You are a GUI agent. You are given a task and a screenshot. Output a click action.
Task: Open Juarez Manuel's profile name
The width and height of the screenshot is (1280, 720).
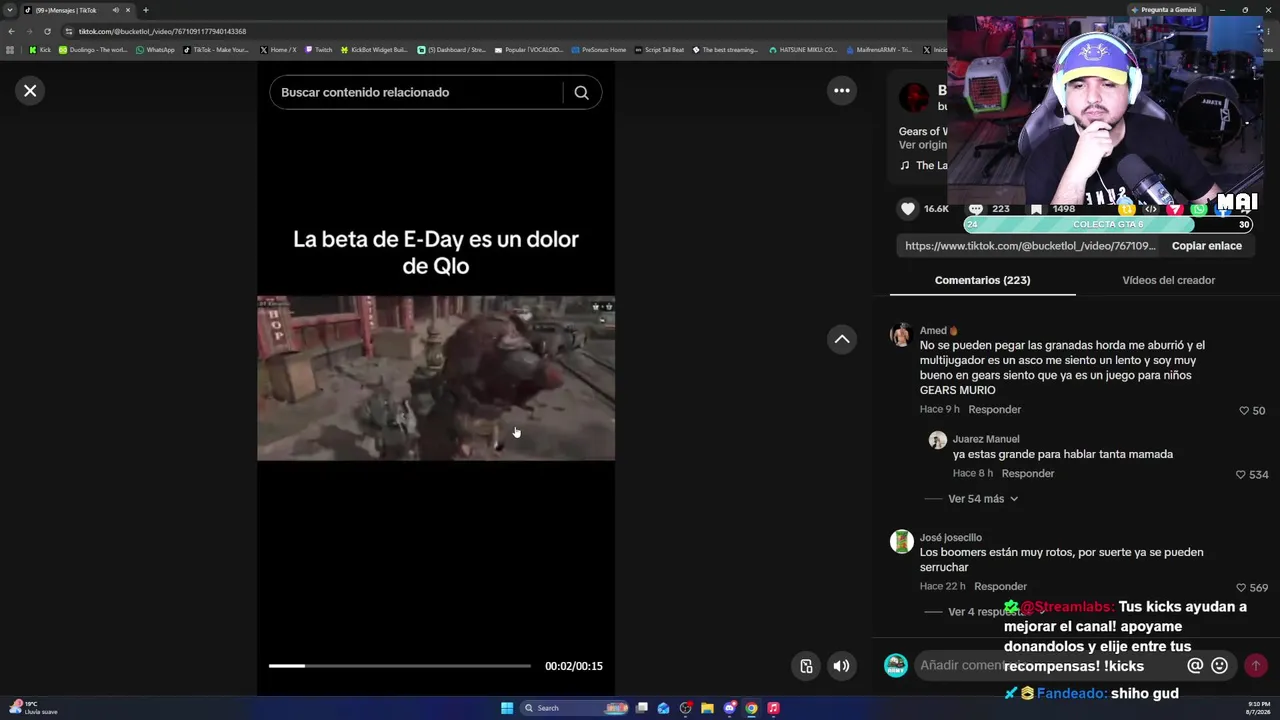[x=986, y=439]
